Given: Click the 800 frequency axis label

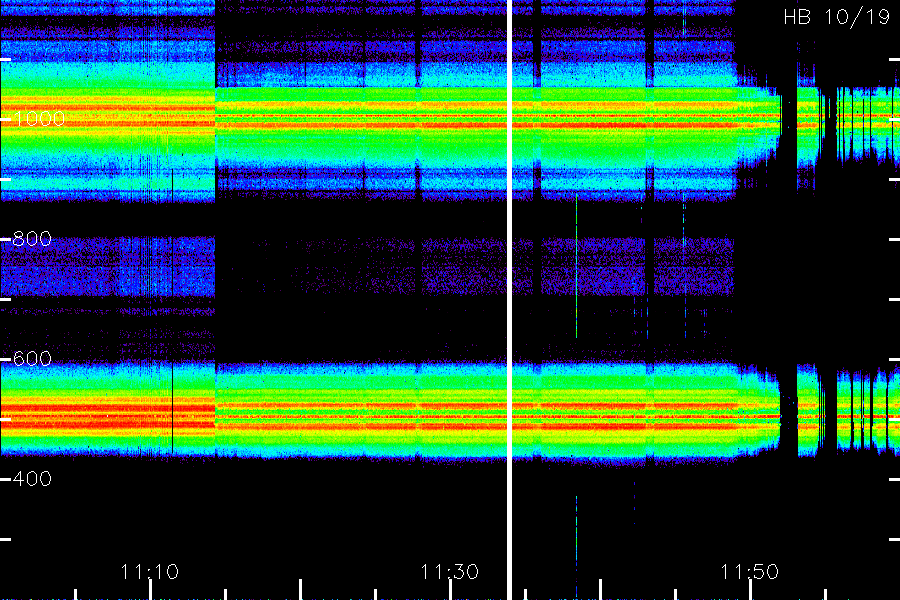Looking at the screenshot, I should pos(32,239).
